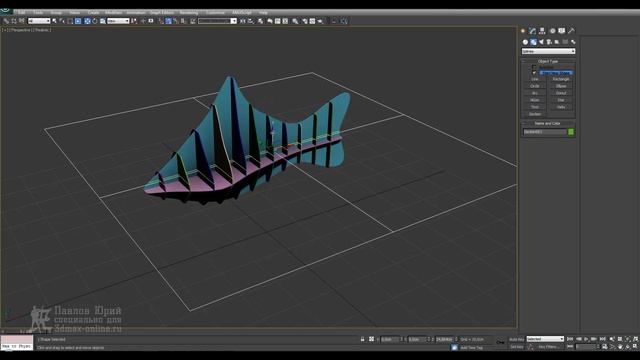Switch to the Motion command panel tab
The height and width of the screenshot is (360, 640).
(553, 31)
